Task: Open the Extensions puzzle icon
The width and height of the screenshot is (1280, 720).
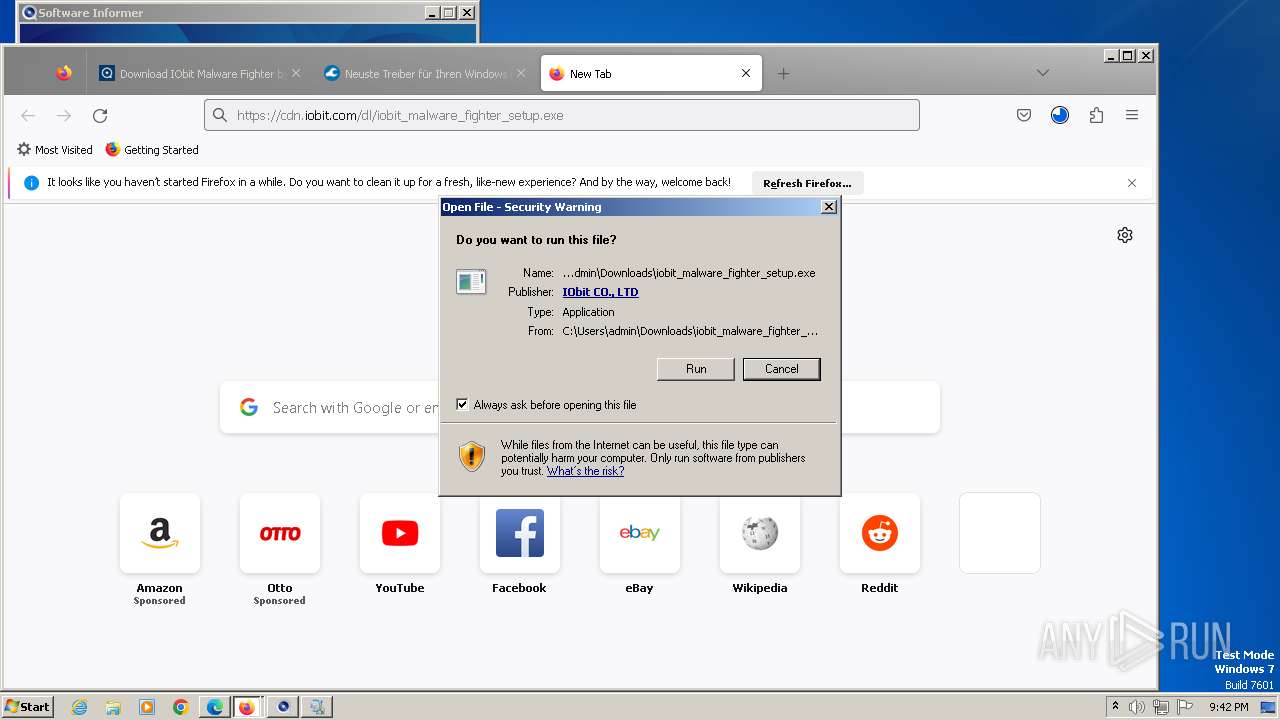Action: point(1096,115)
